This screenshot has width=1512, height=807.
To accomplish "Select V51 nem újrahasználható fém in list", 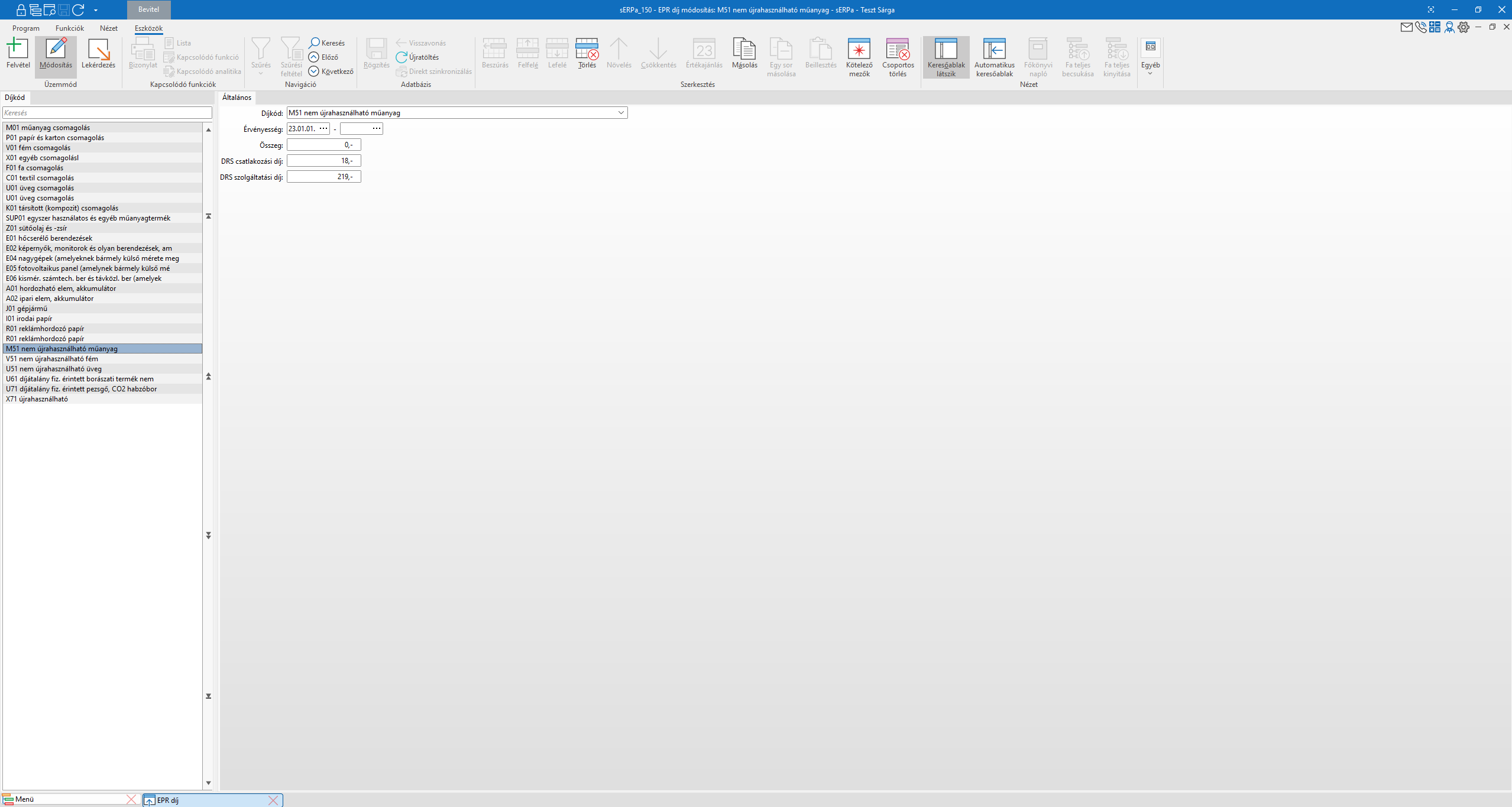I will pyautogui.click(x=52, y=359).
